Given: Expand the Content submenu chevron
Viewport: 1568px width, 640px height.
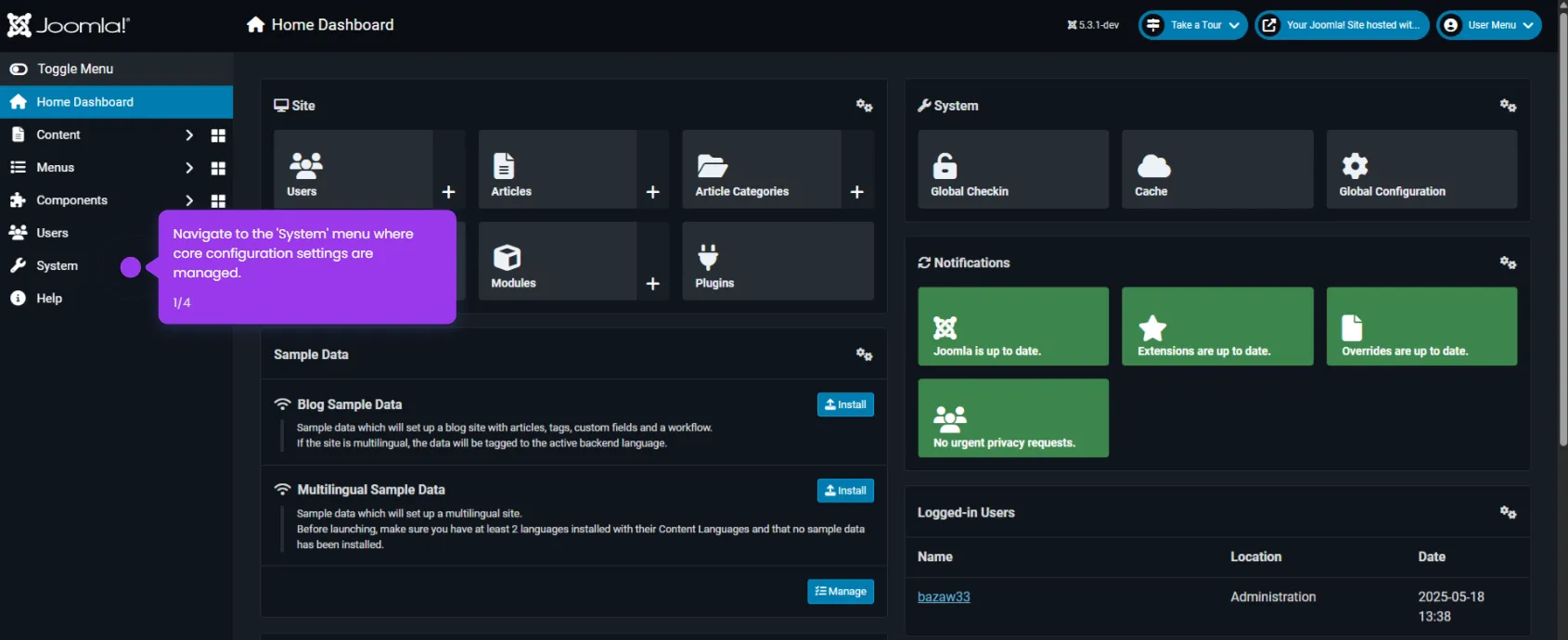Looking at the screenshot, I should pos(189,135).
